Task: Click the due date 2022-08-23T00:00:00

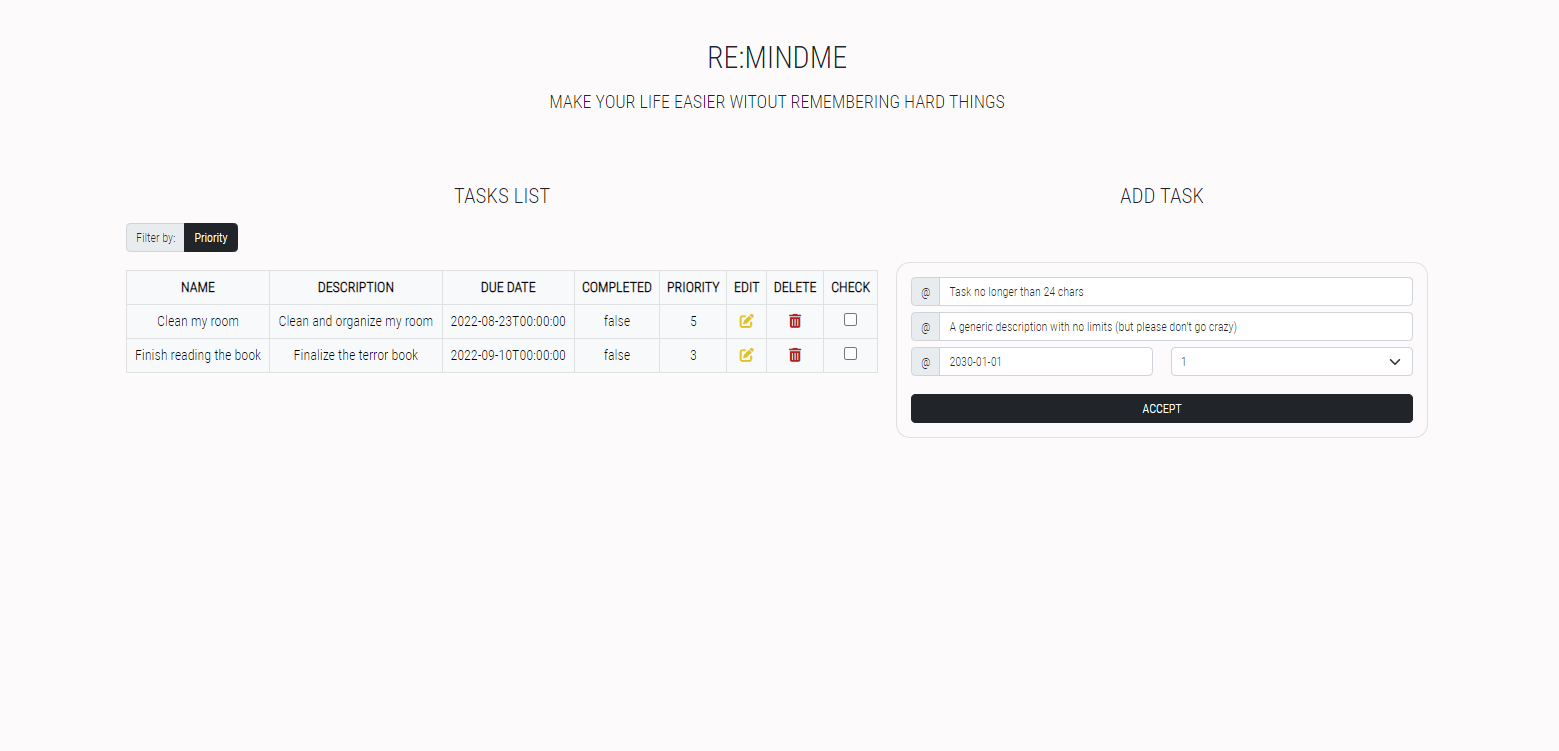Action: (508, 322)
